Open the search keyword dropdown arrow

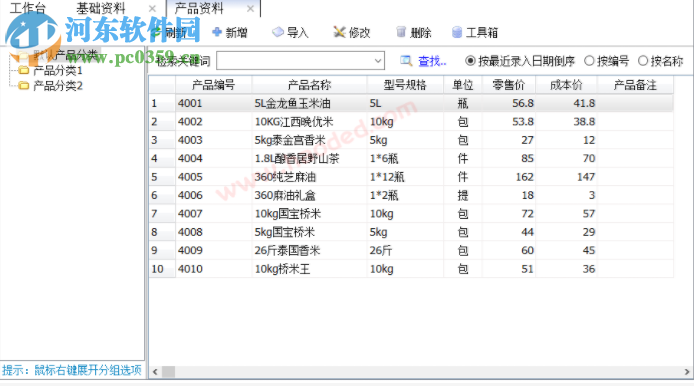click(378, 61)
